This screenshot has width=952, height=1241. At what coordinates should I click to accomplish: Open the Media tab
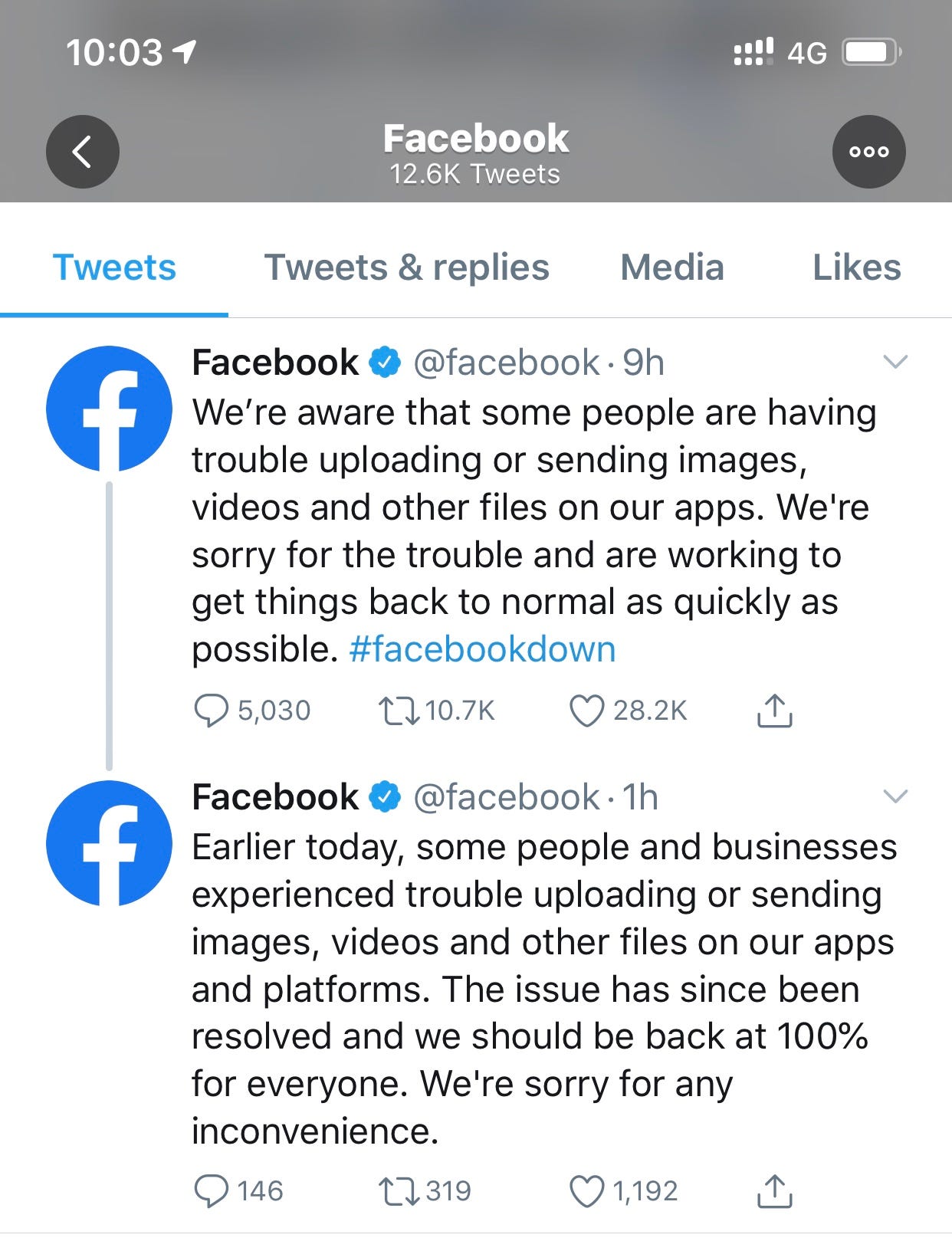pos(672,268)
